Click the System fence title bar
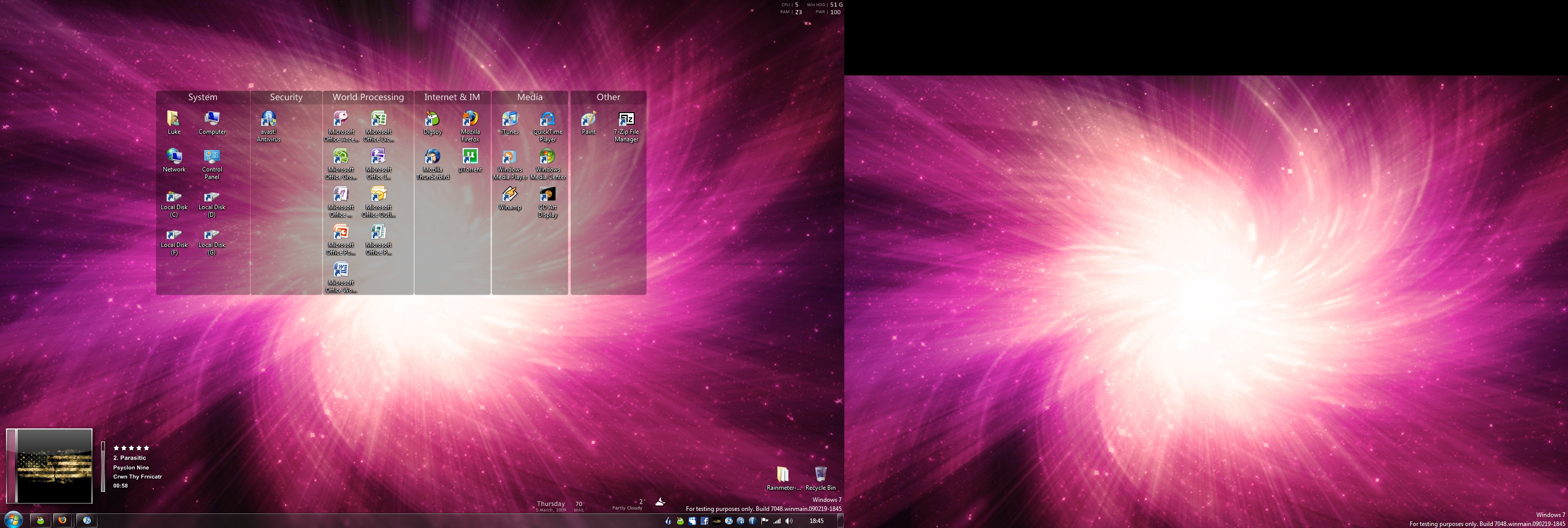The image size is (1568, 528). click(x=203, y=97)
